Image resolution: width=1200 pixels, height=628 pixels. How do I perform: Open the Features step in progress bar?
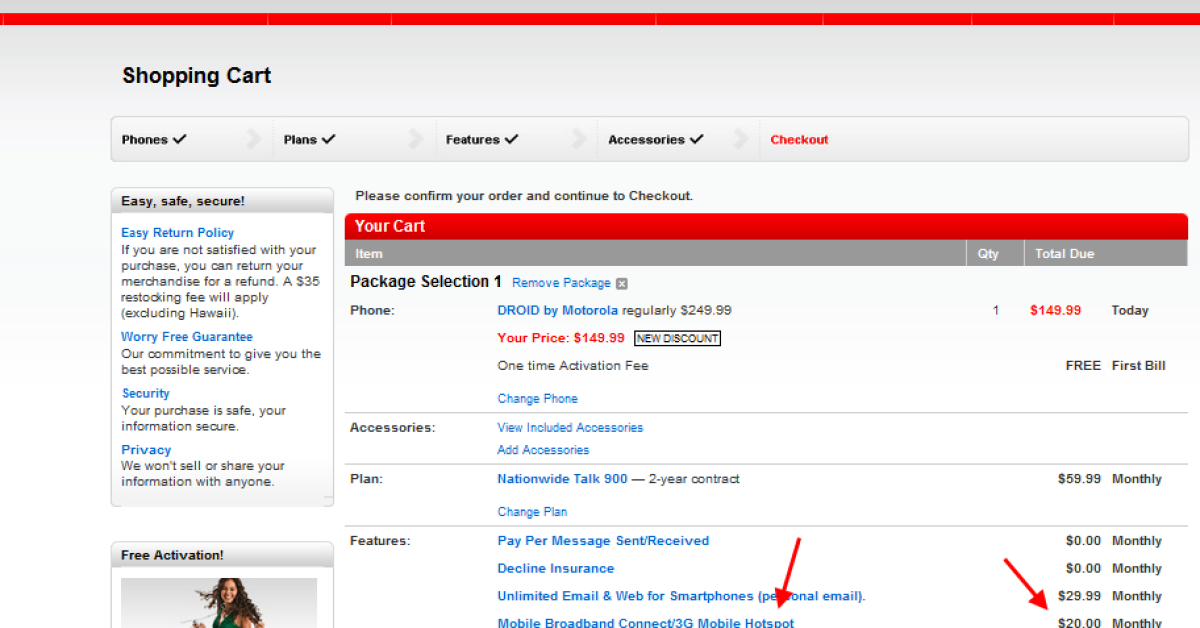[481, 140]
